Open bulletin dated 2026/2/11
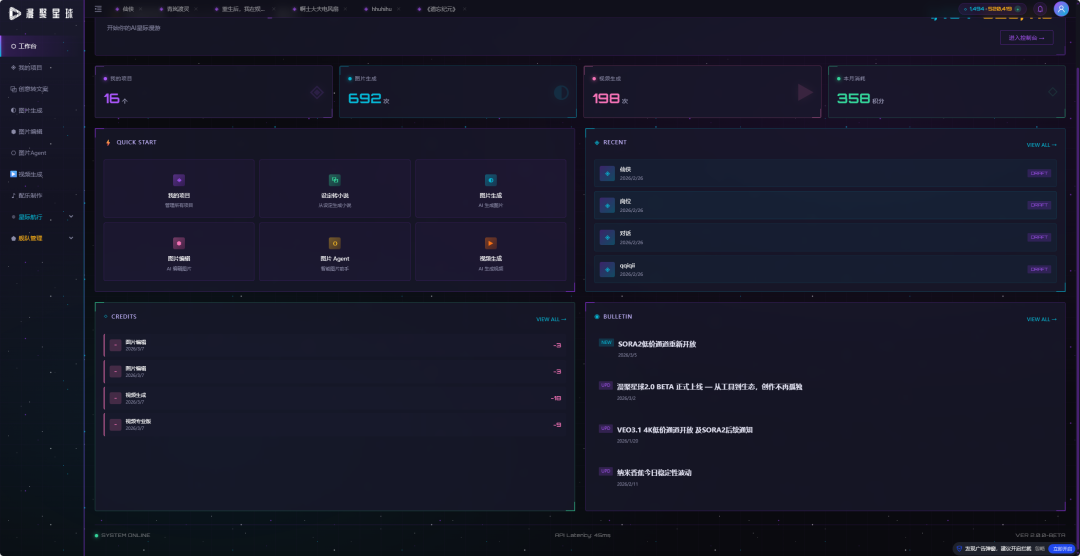This screenshot has height=556, width=1080. [x=654, y=473]
